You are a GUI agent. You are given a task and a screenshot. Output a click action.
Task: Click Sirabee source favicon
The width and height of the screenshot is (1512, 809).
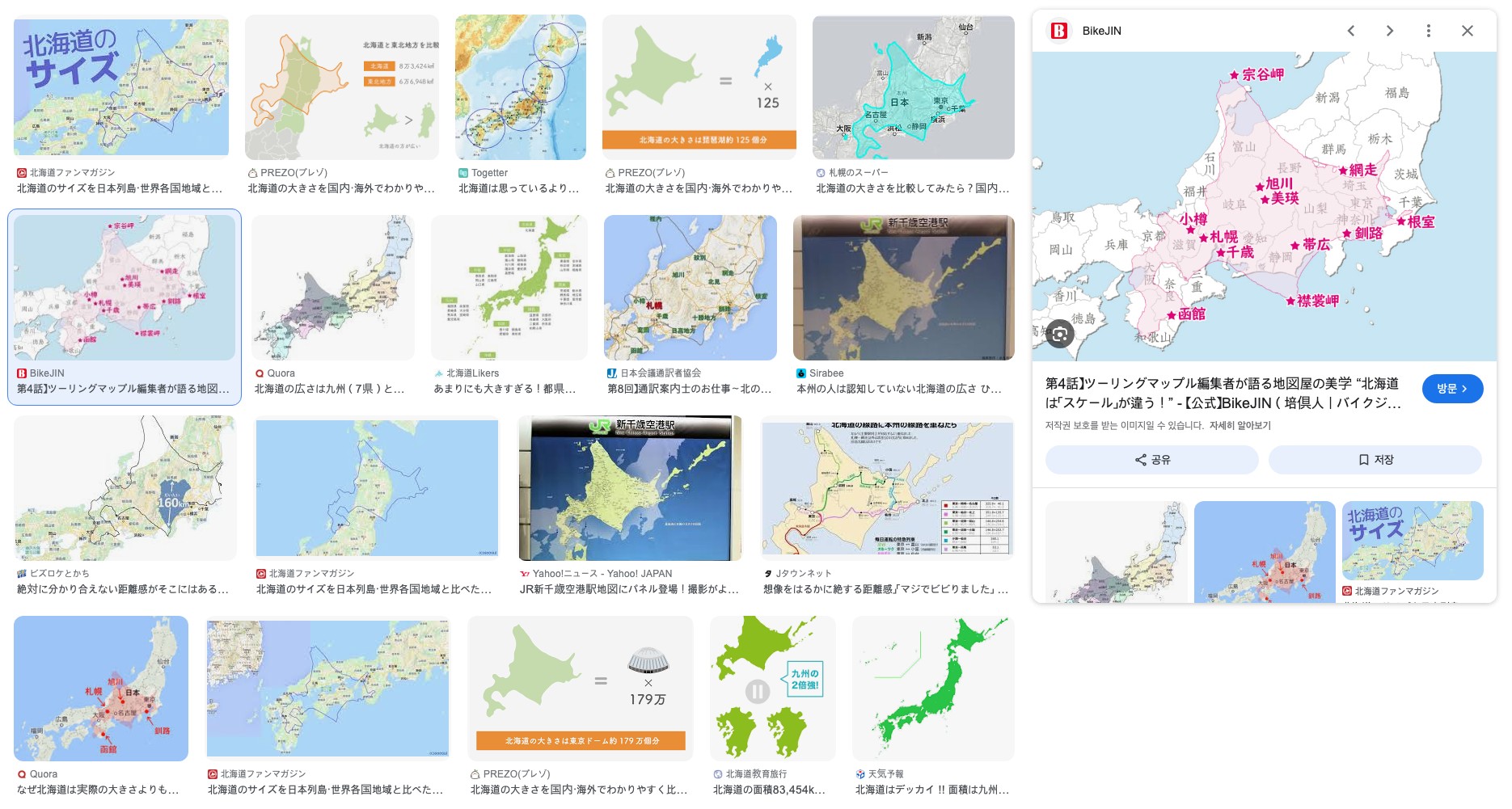click(801, 373)
